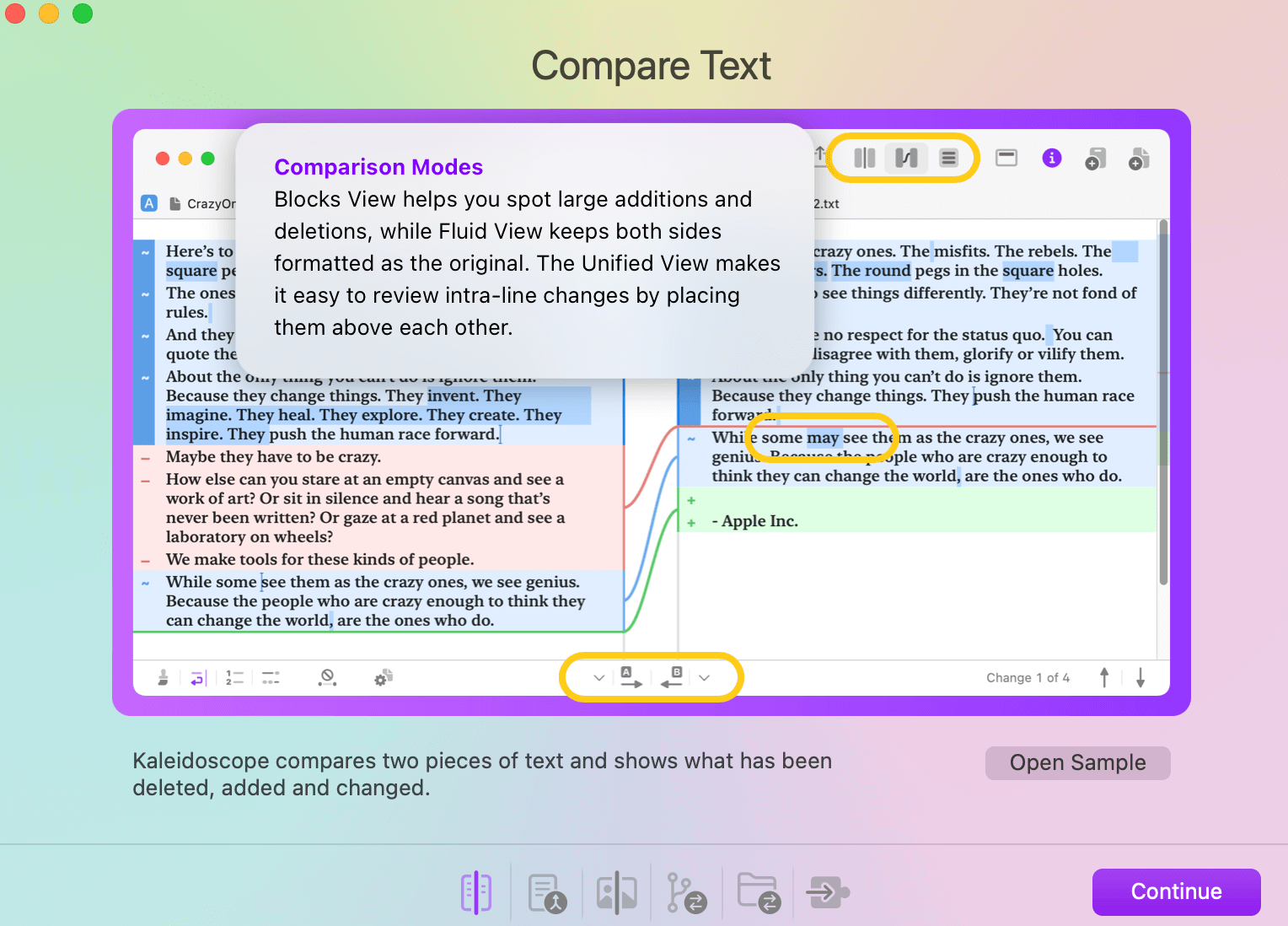Toggle line numbers icon in preview footer
The image size is (1288, 926).
(x=234, y=677)
